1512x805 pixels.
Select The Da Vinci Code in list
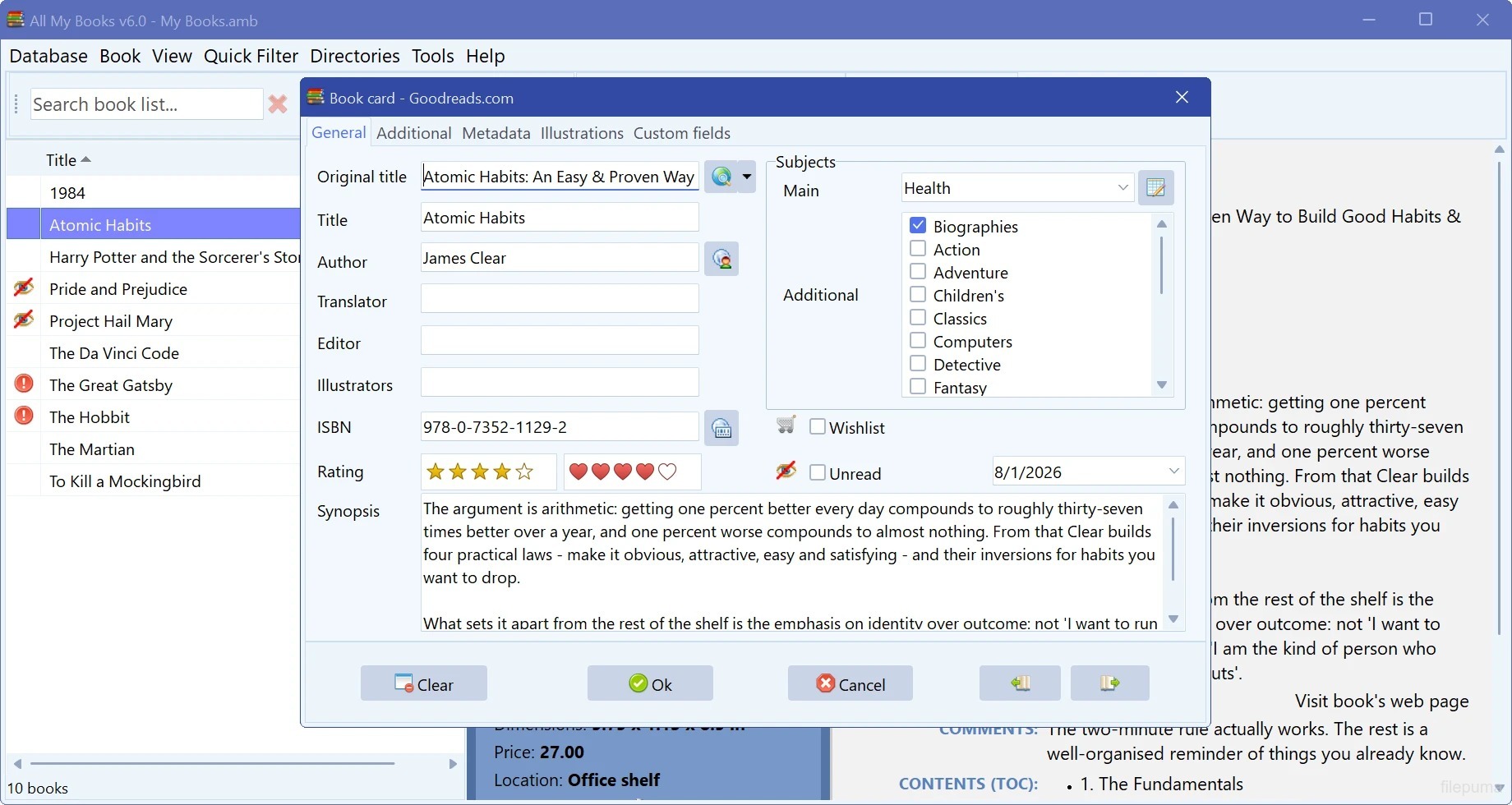pyautogui.click(x=114, y=353)
